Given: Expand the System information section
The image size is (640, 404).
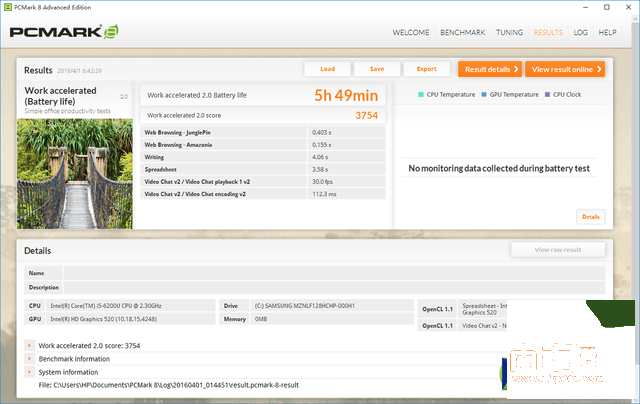Looking at the screenshot, I should coord(29,372).
